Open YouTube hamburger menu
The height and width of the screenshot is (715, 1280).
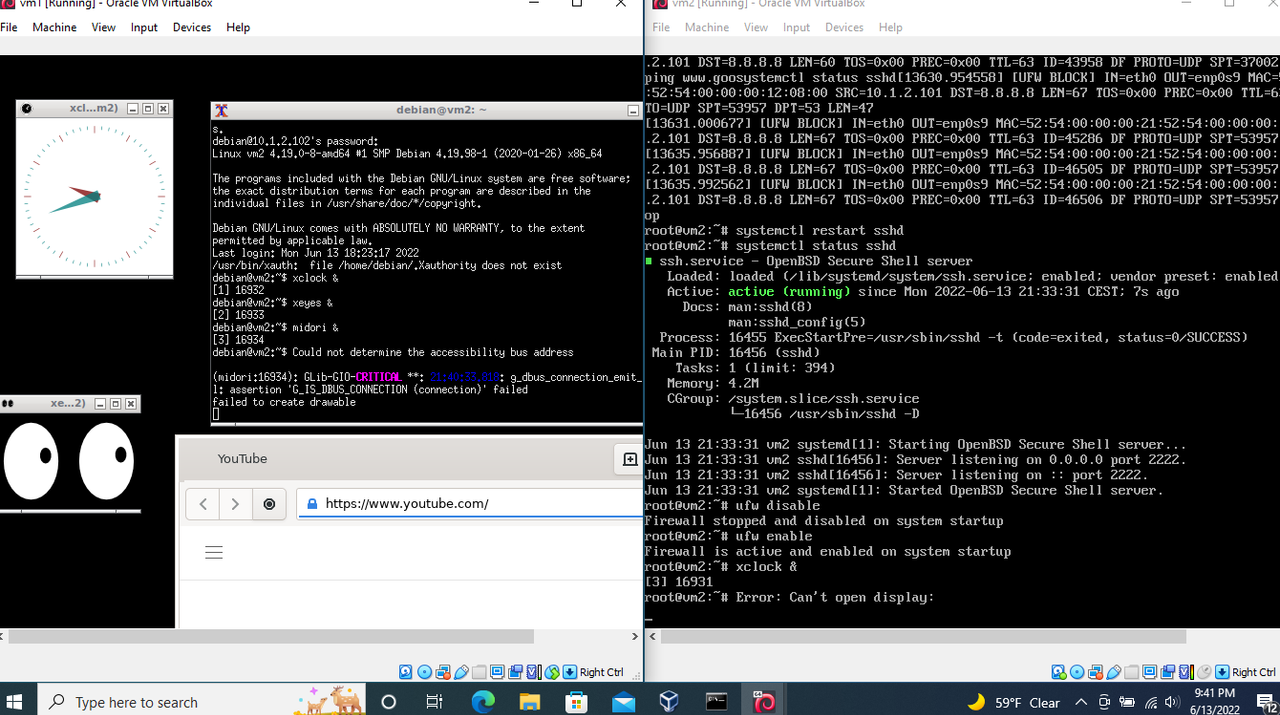coord(214,552)
